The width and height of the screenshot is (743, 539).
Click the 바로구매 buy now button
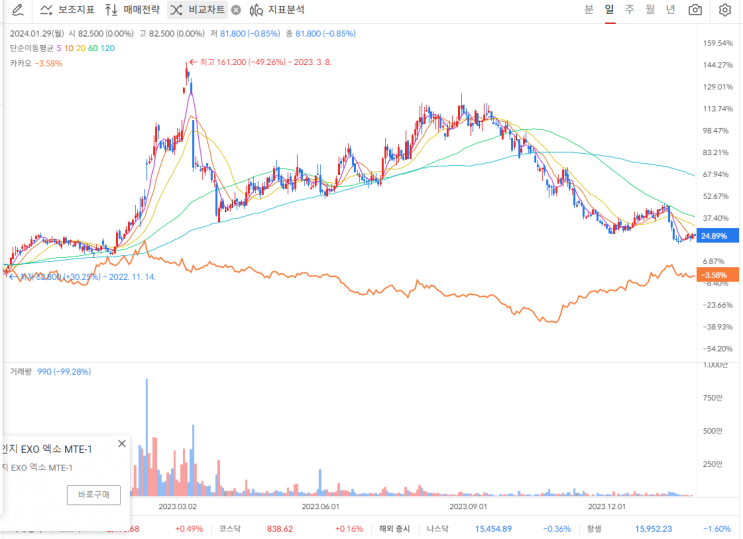(x=94, y=495)
